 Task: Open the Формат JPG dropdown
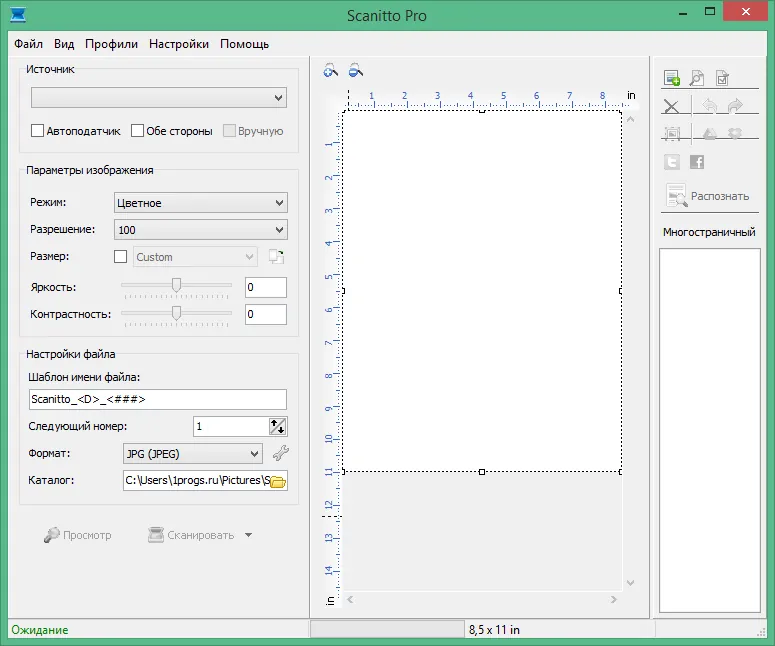point(192,454)
